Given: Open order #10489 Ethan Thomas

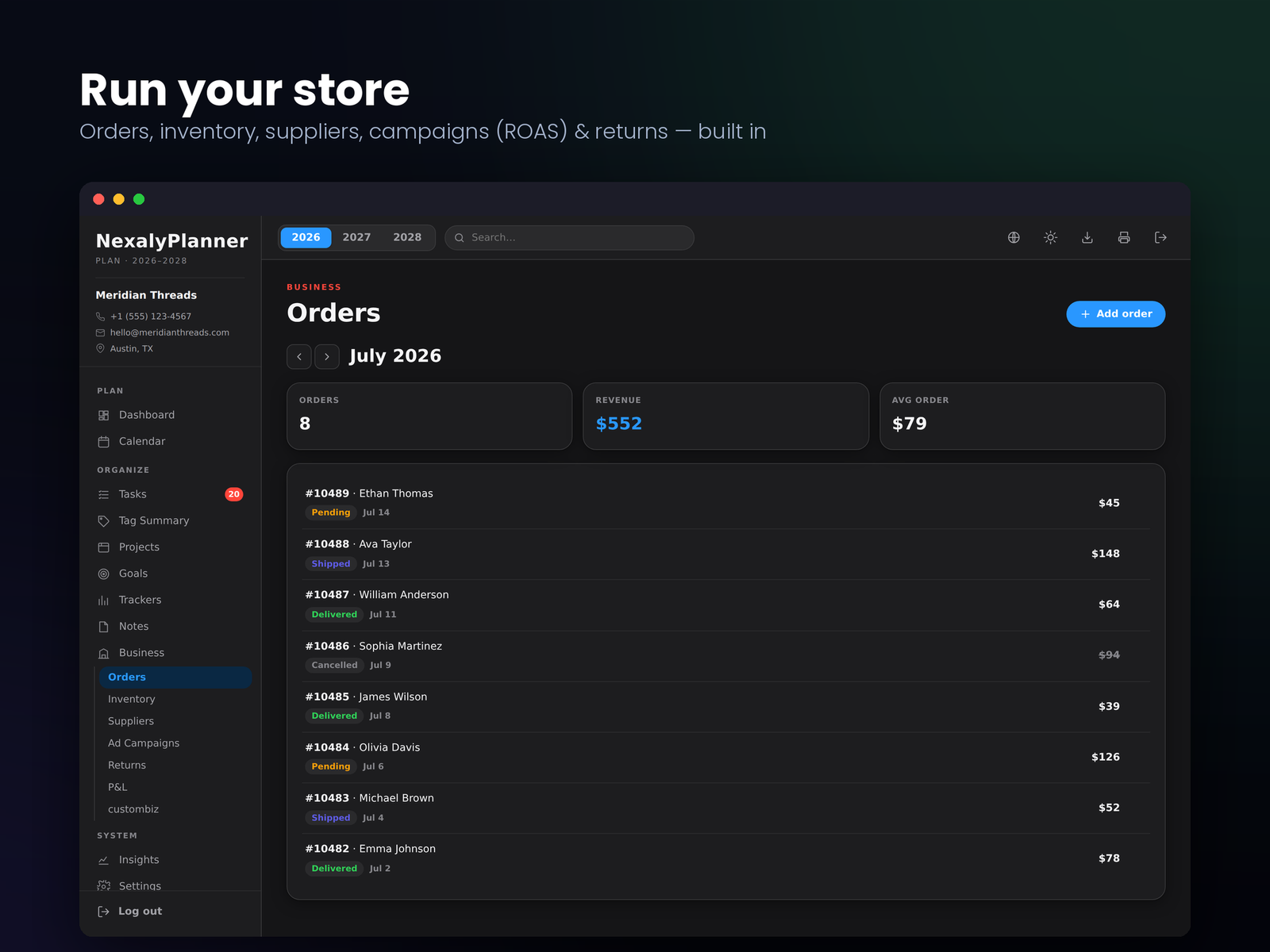Looking at the screenshot, I should (726, 503).
